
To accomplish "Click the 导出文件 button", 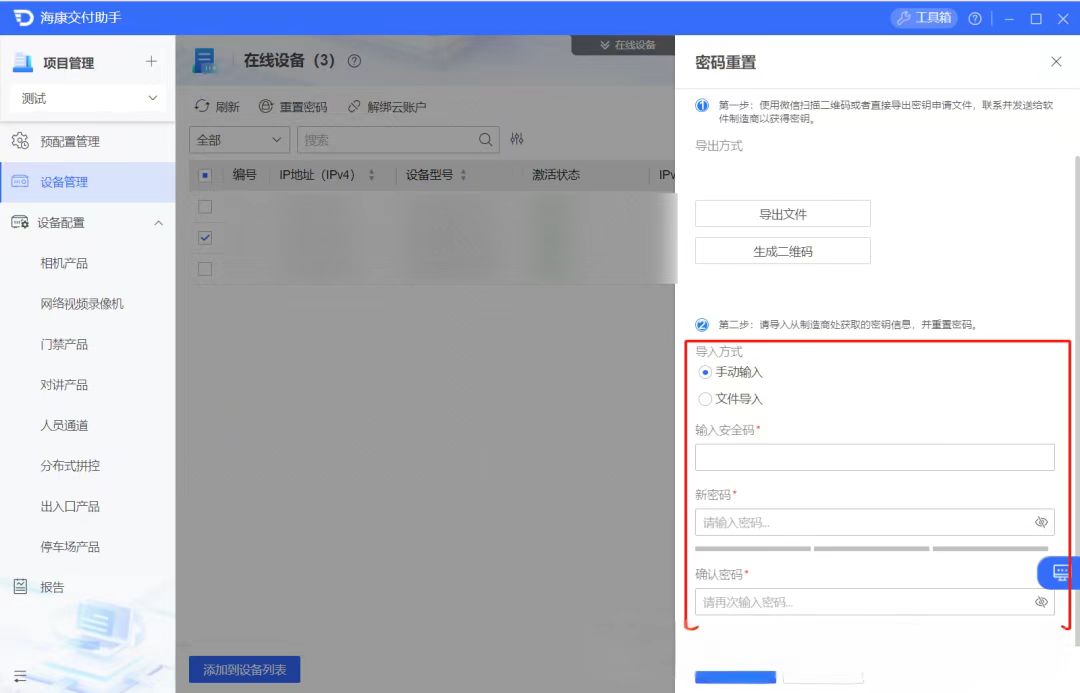I will tap(782, 214).
